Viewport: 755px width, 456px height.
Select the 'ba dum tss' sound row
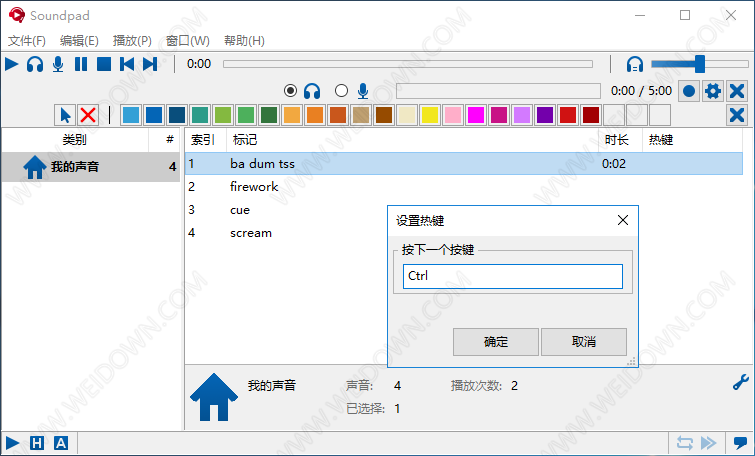click(x=464, y=164)
